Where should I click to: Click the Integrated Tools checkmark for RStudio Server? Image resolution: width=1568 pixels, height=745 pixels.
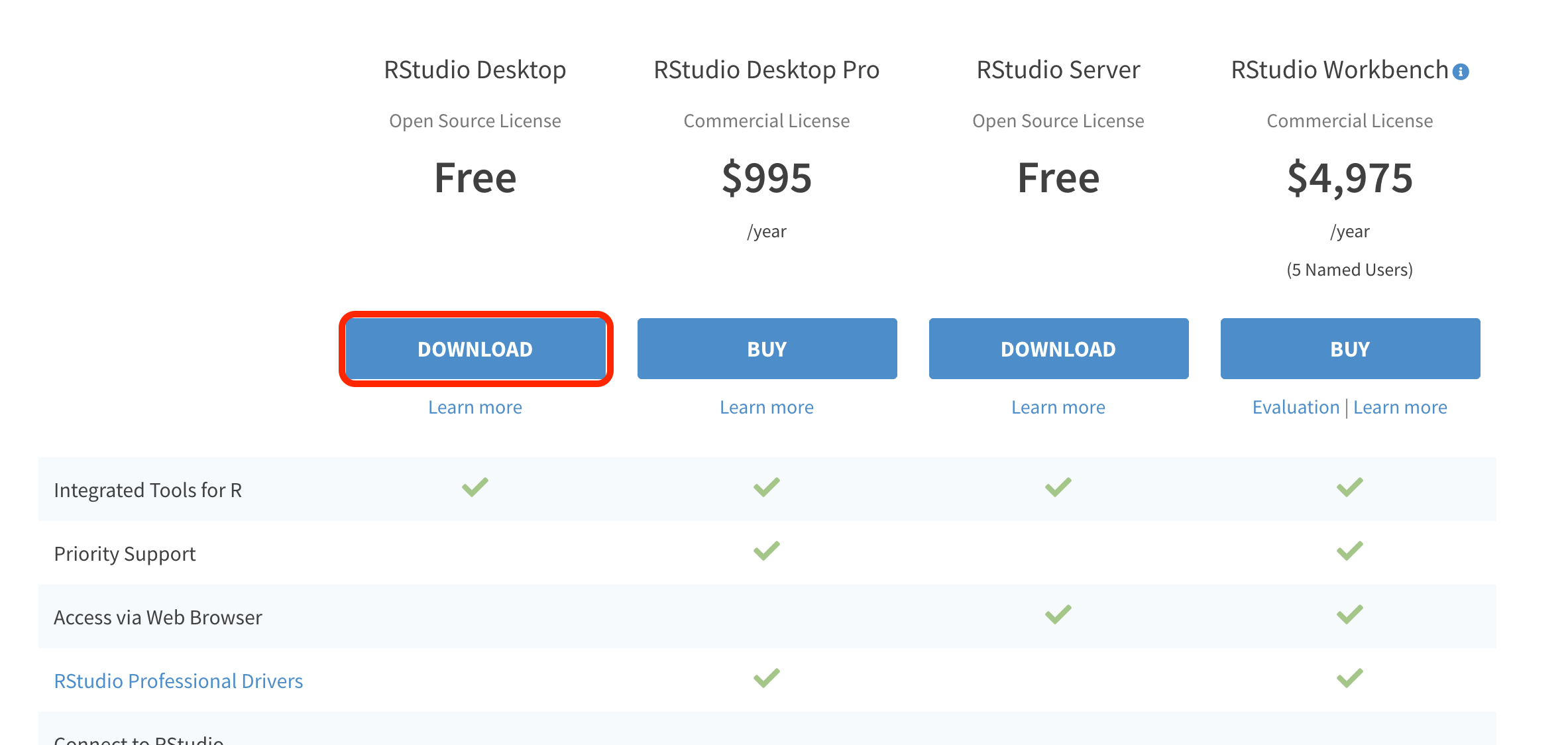1058,487
